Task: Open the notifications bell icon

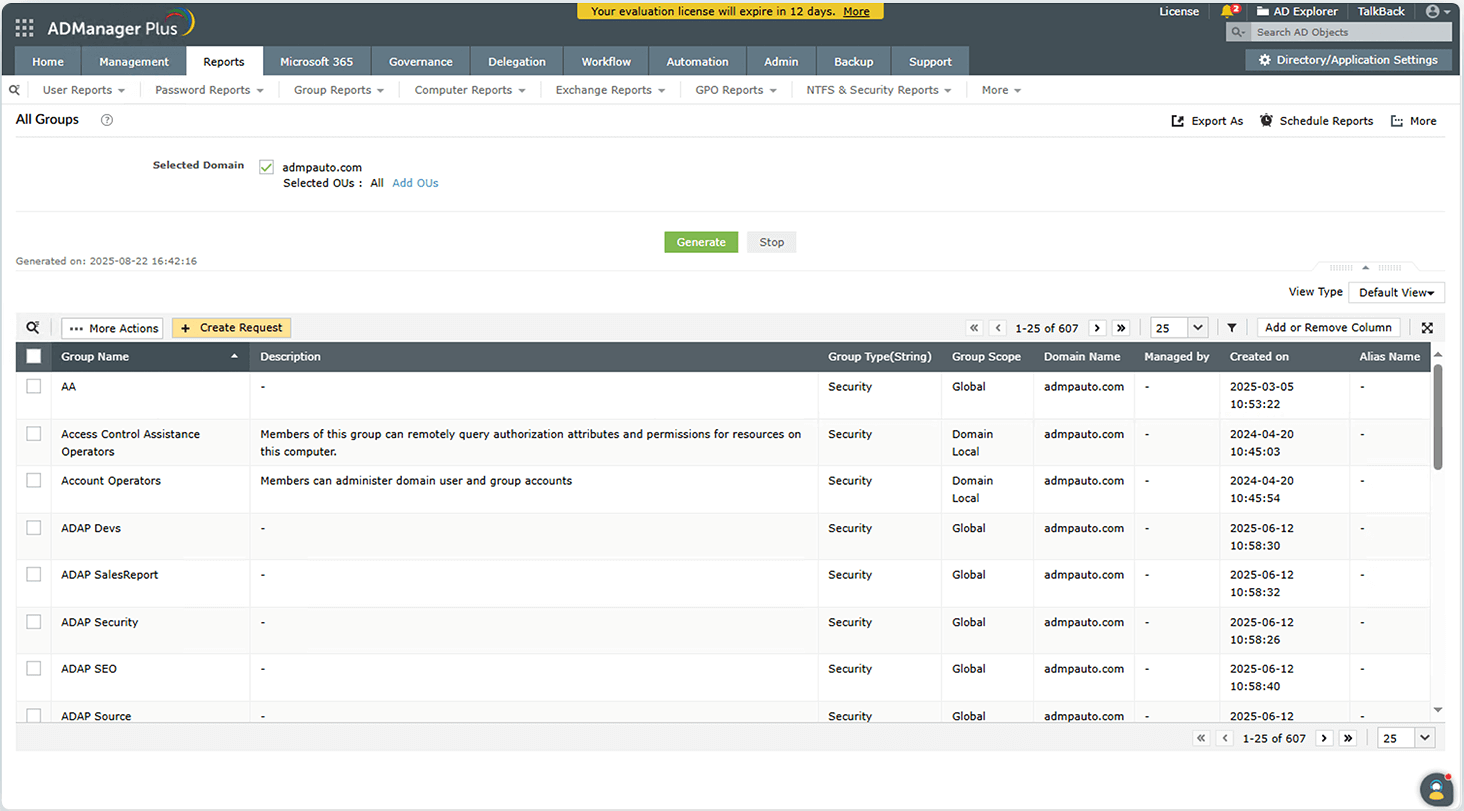Action: pyautogui.click(x=1228, y=12)
